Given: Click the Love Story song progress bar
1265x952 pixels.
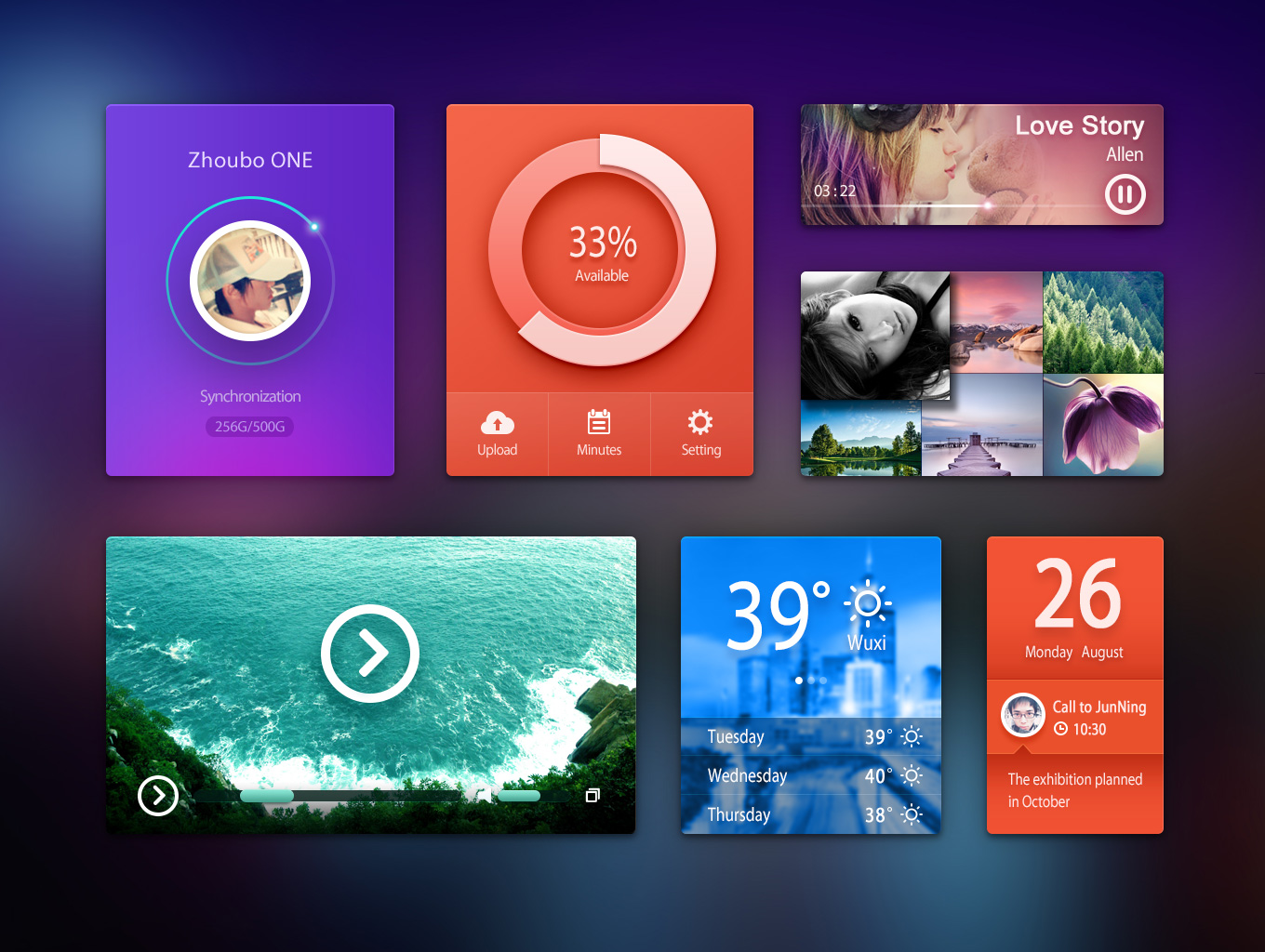Looking at the screenshot, I should point(949,205).
